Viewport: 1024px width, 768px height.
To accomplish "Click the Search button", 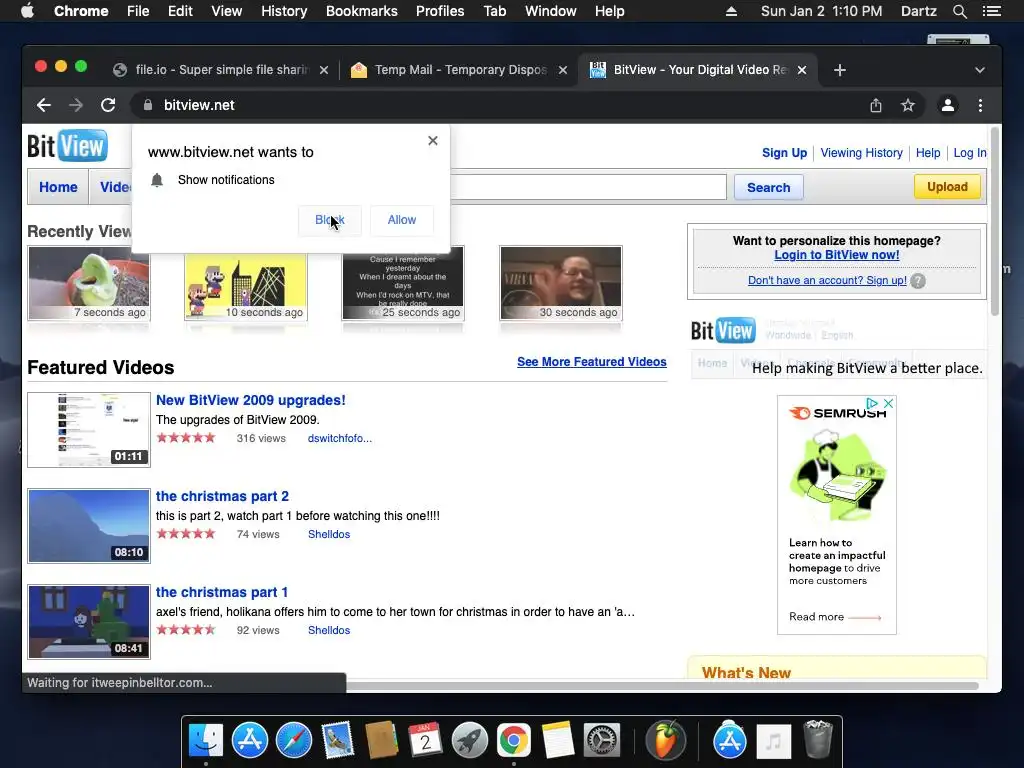I will tap(769, 187).
